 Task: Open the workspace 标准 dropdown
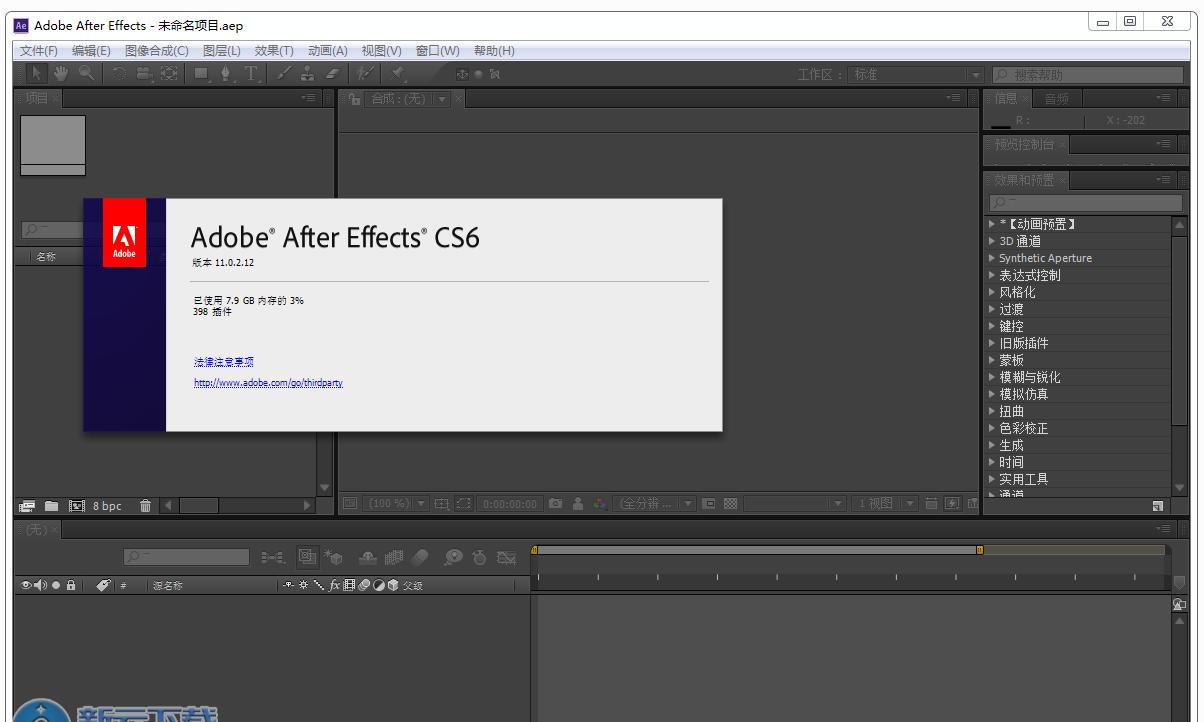pos(917,75)
